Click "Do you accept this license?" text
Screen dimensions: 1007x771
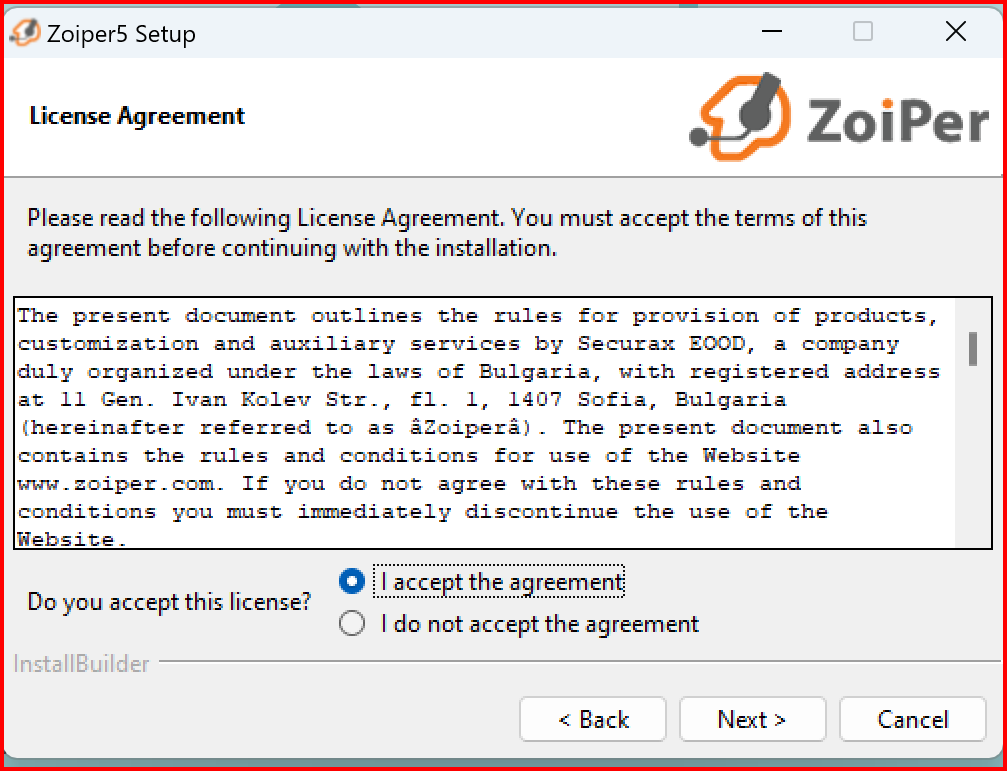[x=170, y=602]
